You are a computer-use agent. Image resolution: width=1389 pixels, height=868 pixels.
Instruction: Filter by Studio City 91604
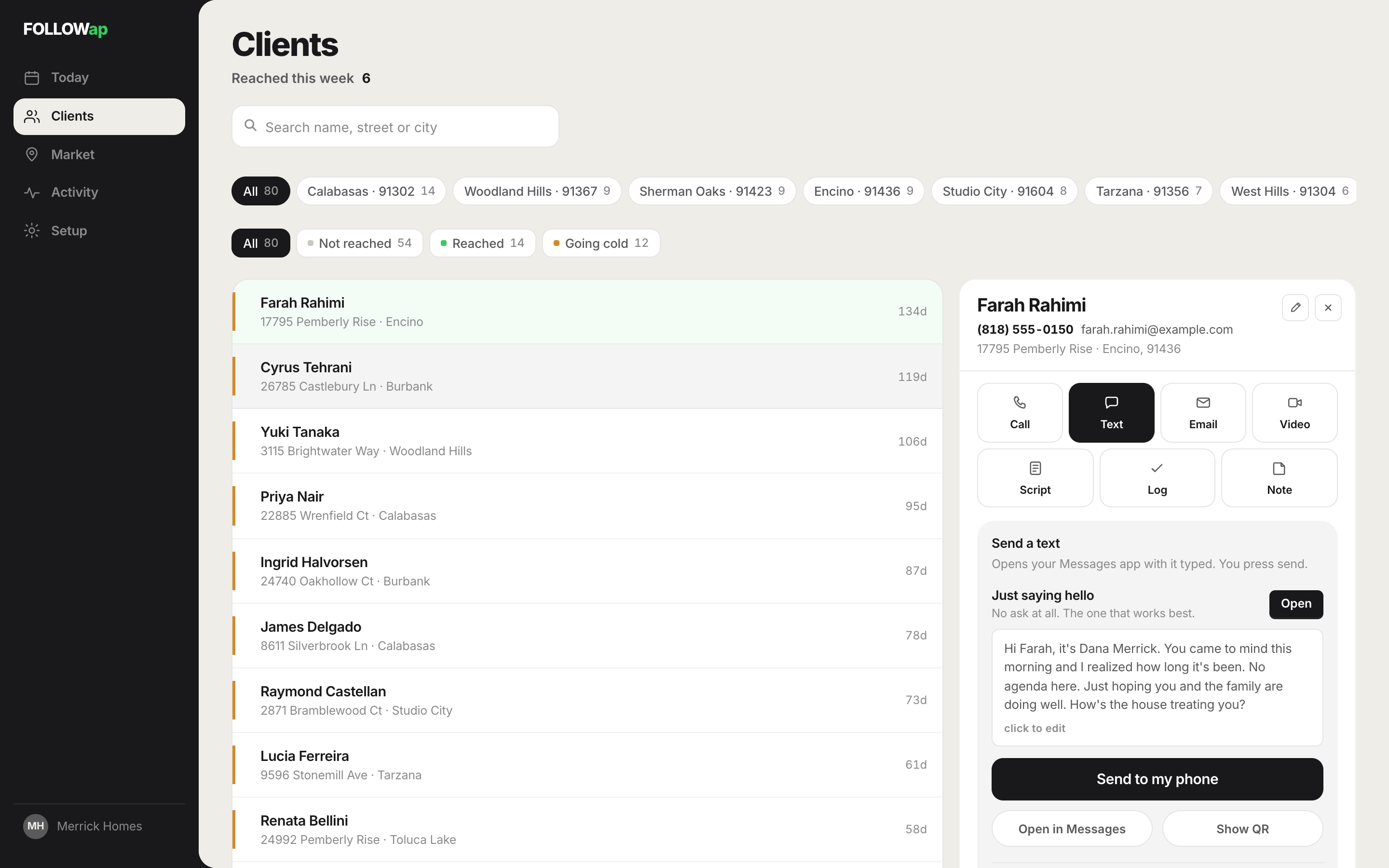point(1005,191)
